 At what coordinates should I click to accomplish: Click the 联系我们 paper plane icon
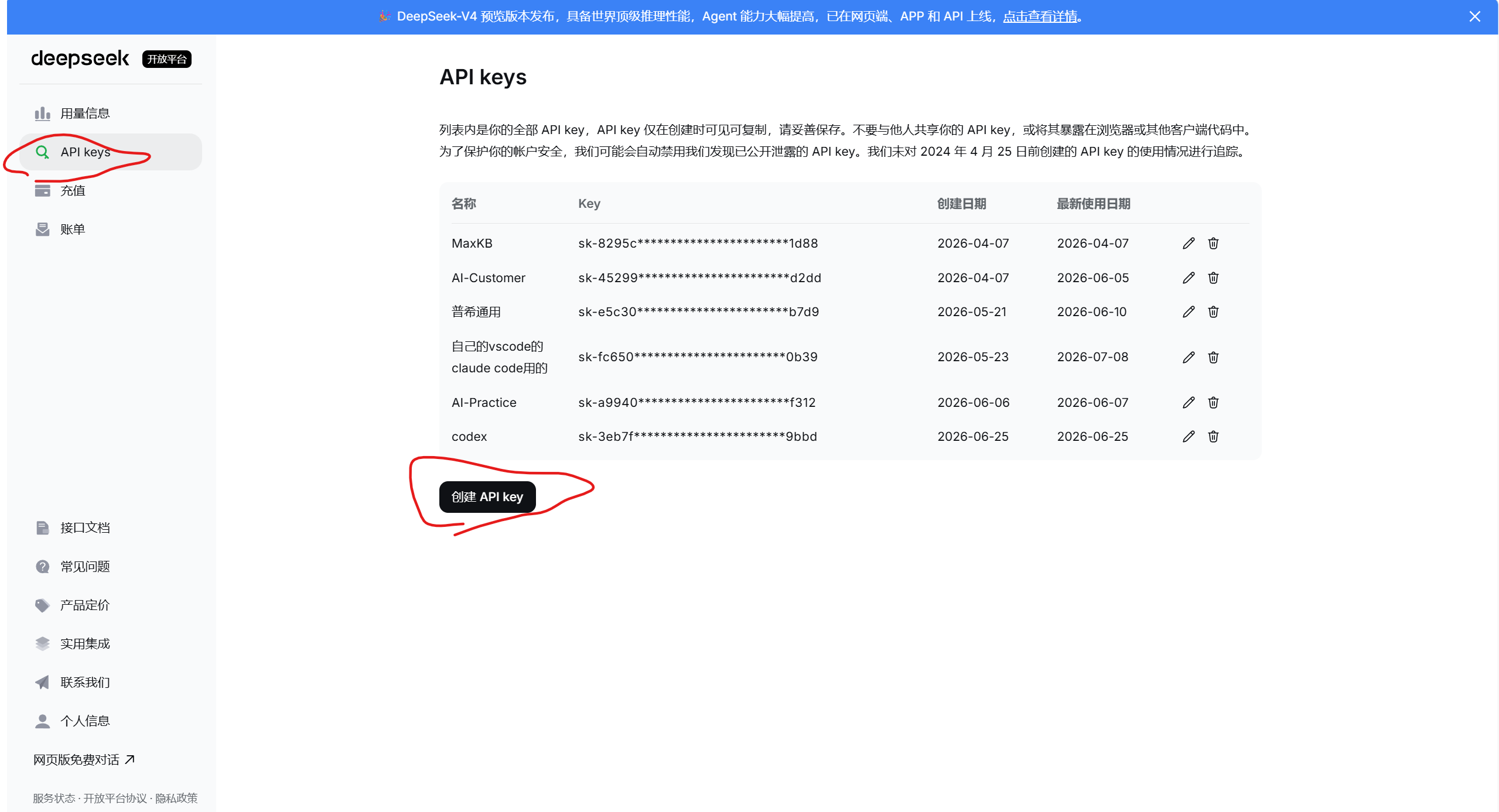point(42,683)
